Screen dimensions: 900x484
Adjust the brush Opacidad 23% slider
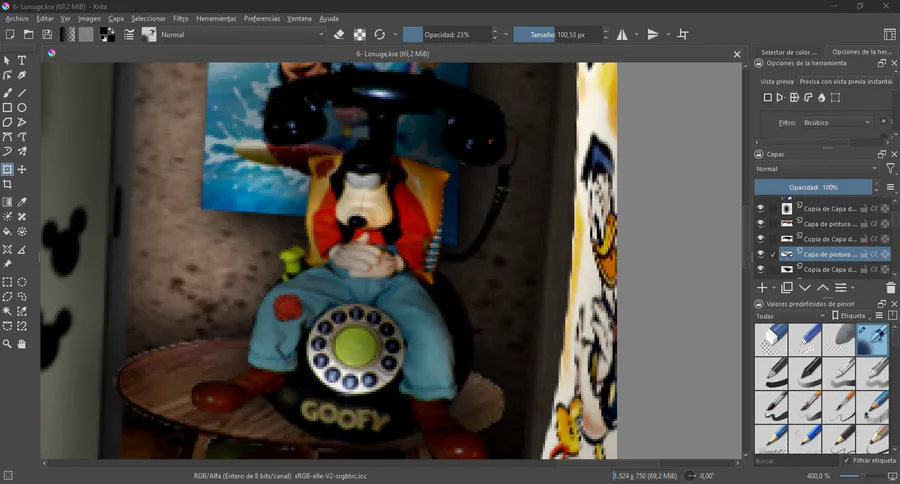tap(447, 34)
